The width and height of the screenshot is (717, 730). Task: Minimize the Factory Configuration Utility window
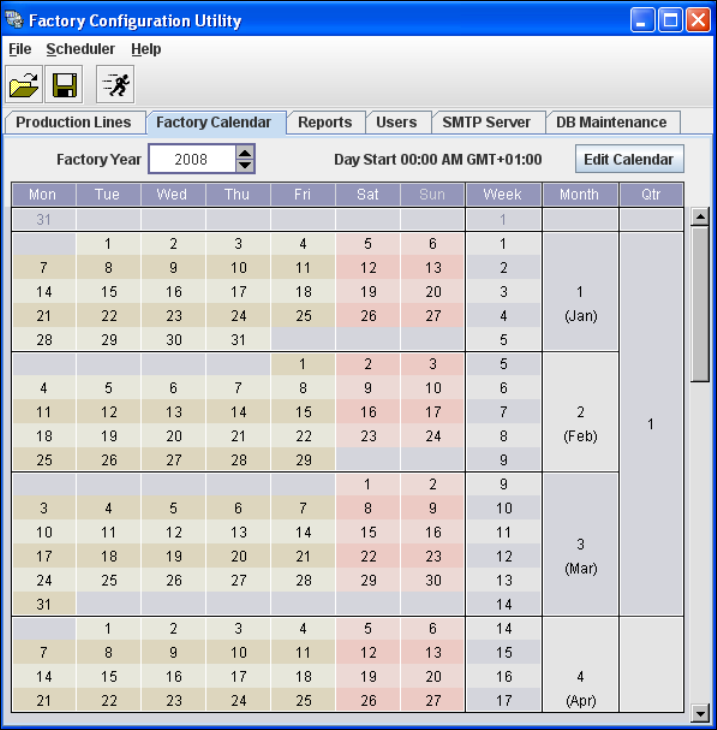tap(642, 20)
